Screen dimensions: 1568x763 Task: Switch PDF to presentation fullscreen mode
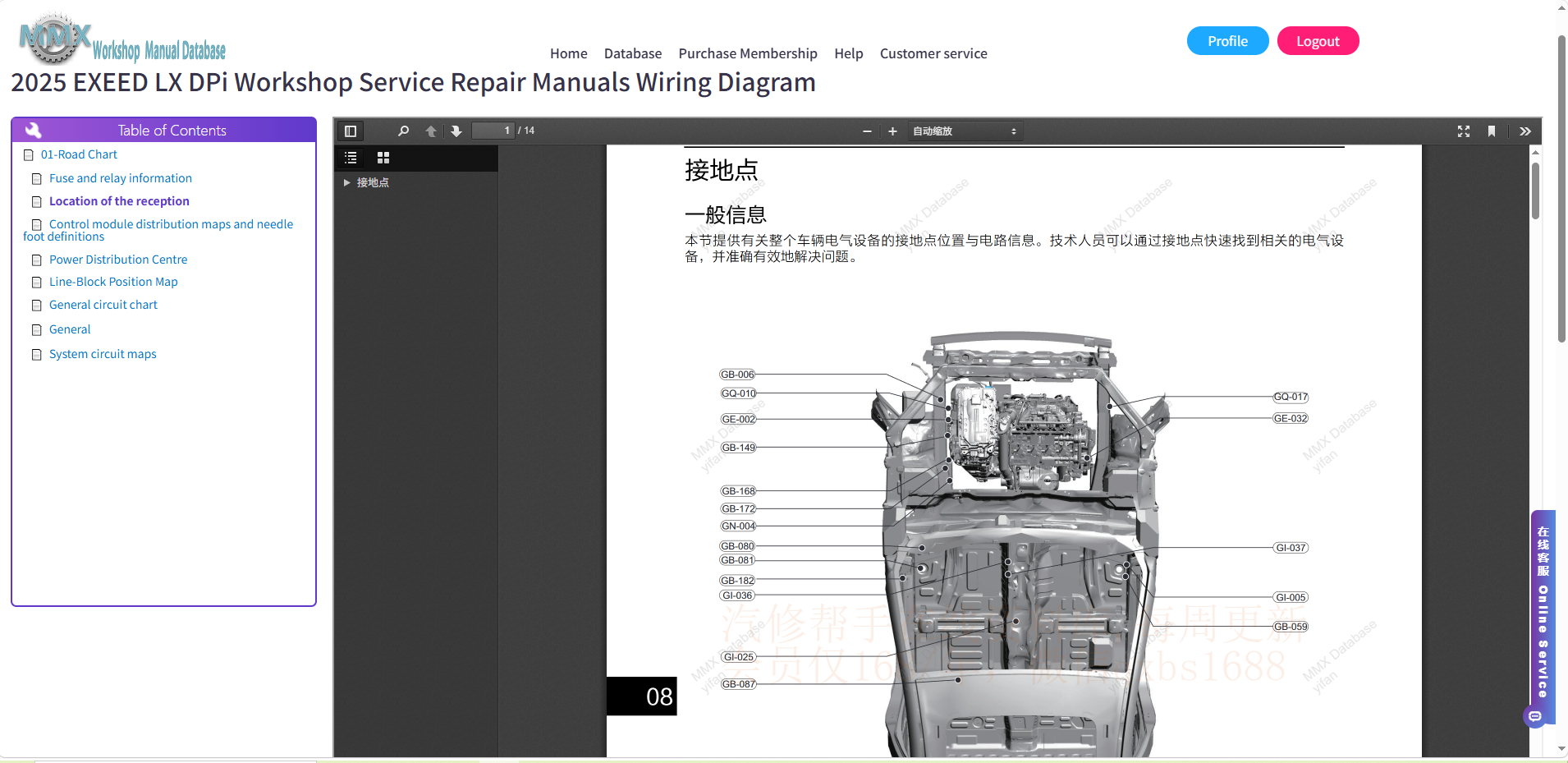click(1464, 131)
